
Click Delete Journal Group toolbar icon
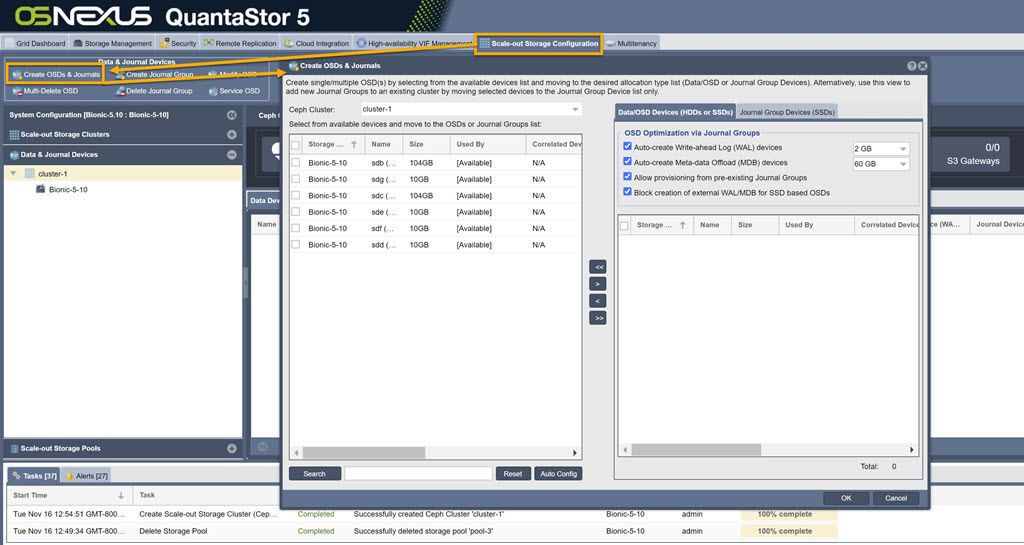121,91
